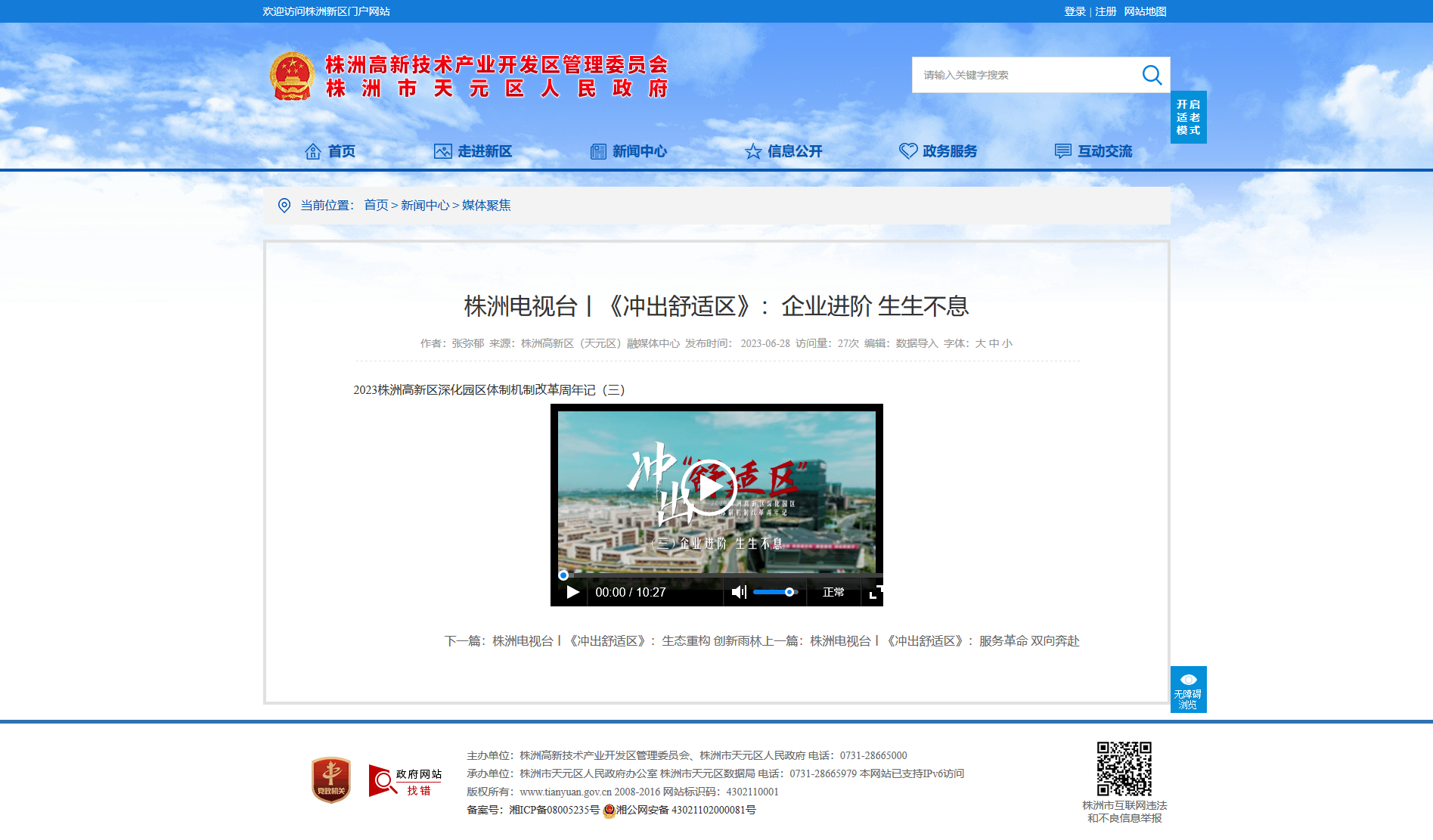Click the 党政机关 badge icon
Viewport: 1433px width, 840px height.
331,780
